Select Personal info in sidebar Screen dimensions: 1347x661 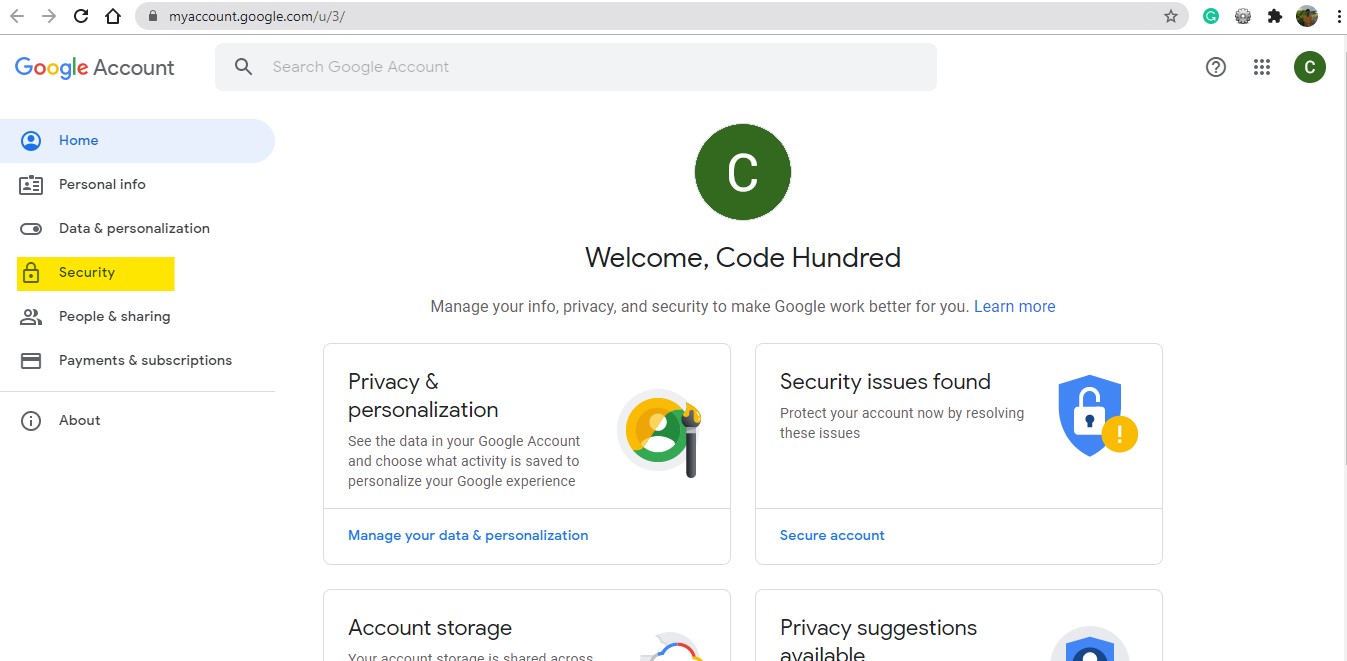coord(102,185)
